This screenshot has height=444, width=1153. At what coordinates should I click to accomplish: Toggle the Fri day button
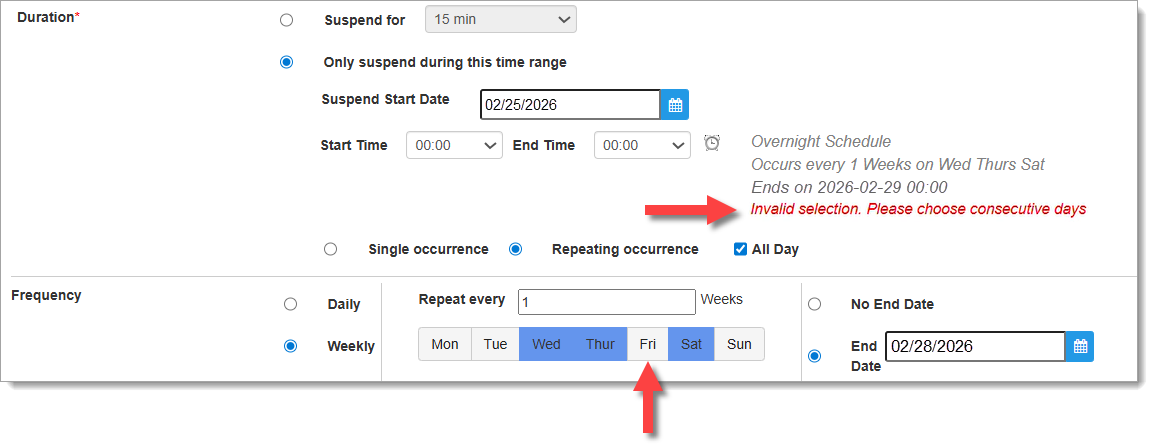coord(648,344)
